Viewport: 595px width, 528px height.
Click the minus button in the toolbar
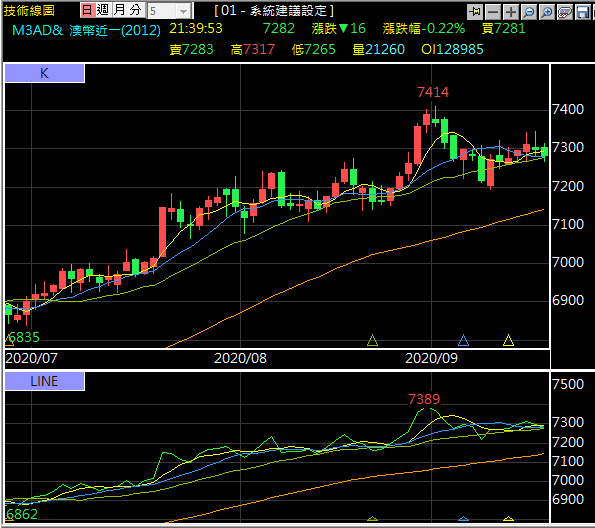point(493,12)
